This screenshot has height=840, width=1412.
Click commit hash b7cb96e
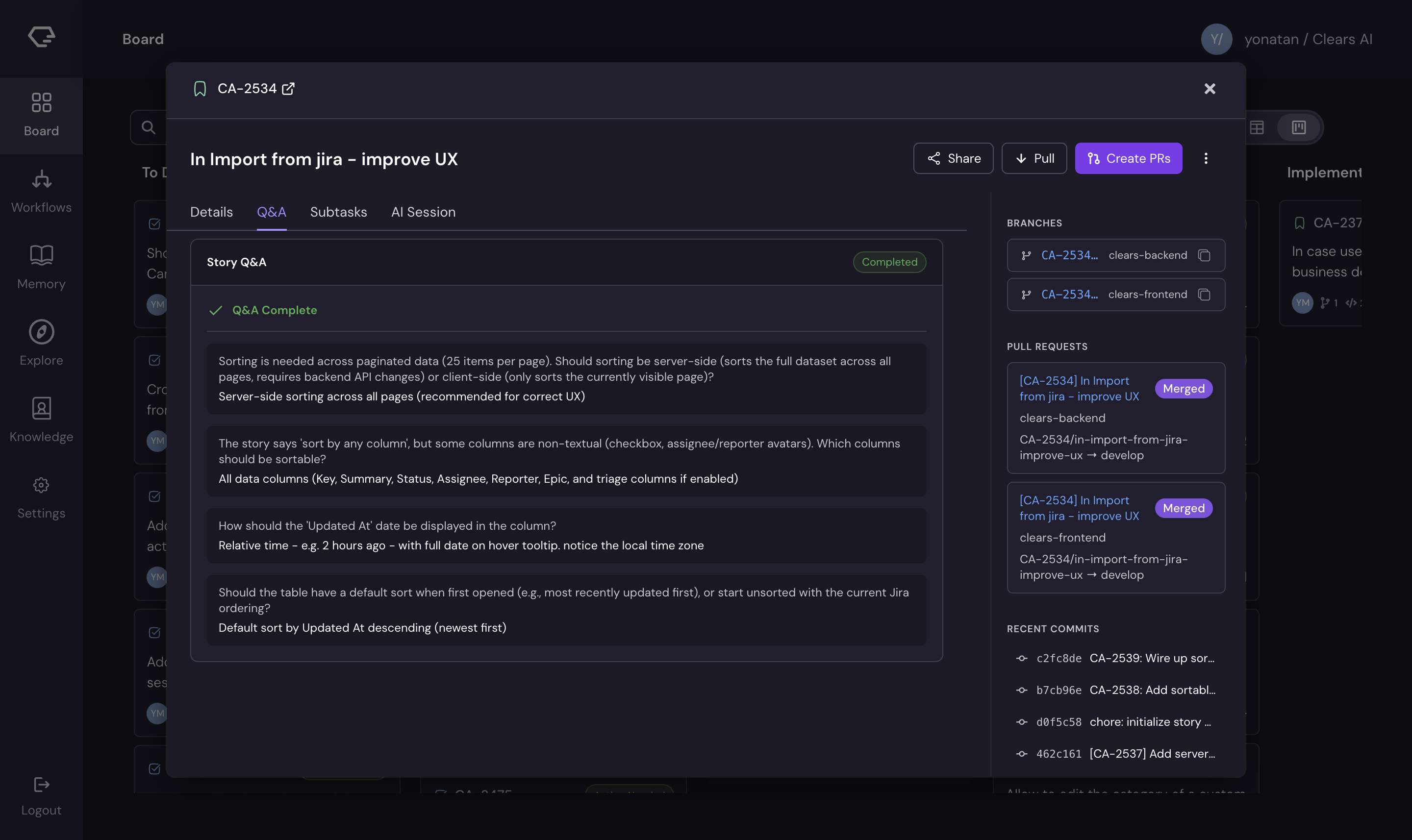(1059, 690)
